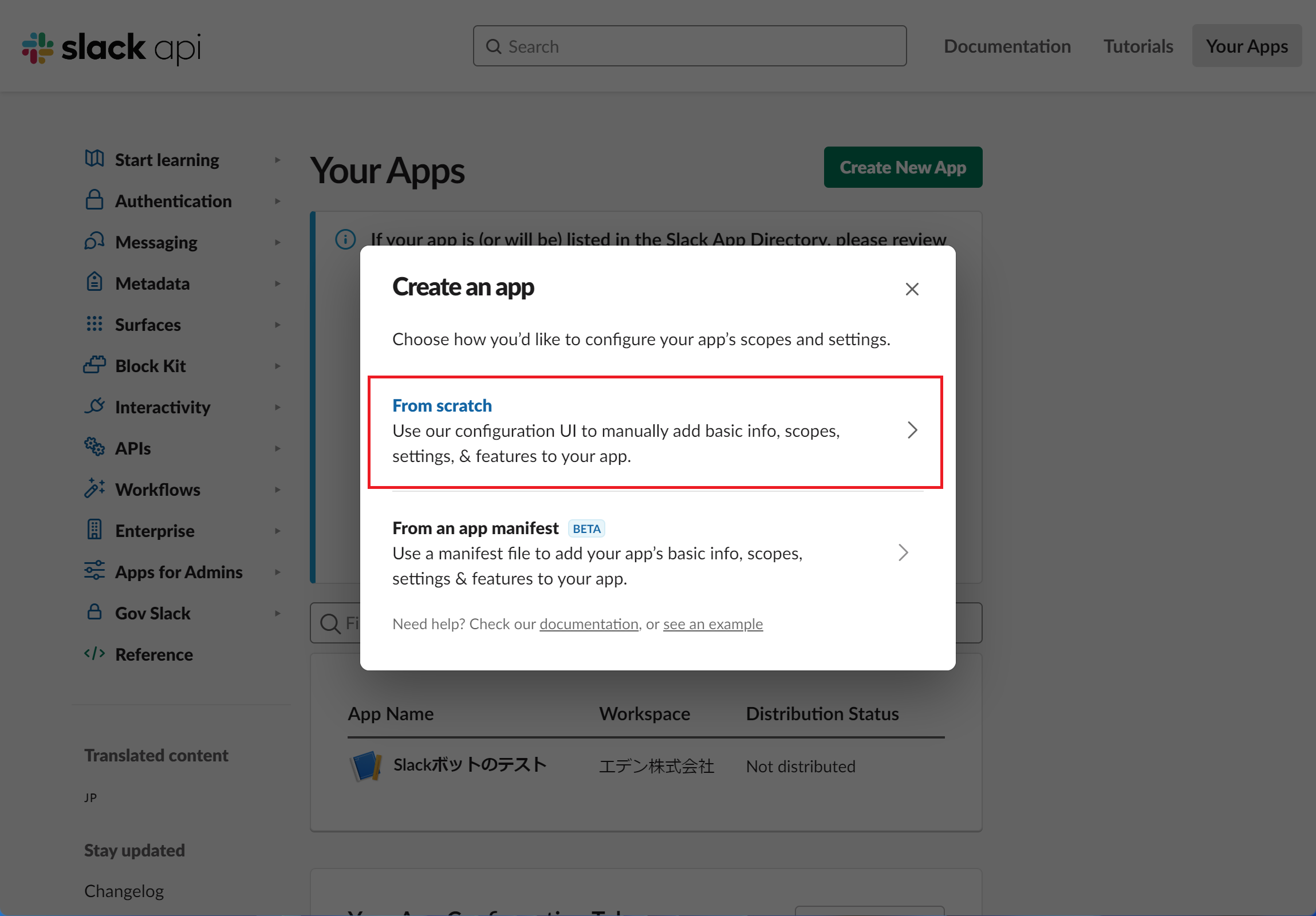Viewport: 1316px width, 916px height.
Task: Click the Create New App button
Action: (x=903, y=167)
